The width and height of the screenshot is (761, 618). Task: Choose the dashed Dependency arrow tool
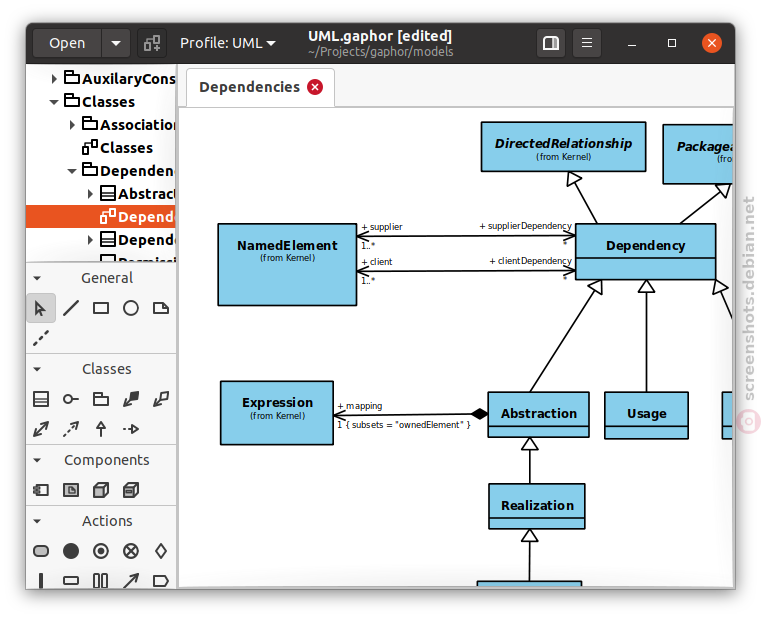(71, 429)
